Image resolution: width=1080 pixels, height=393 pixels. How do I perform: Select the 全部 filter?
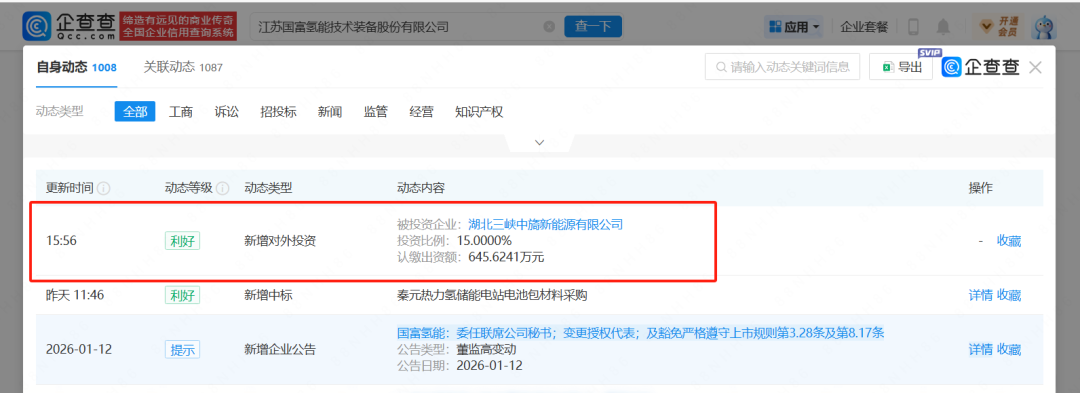135,111
